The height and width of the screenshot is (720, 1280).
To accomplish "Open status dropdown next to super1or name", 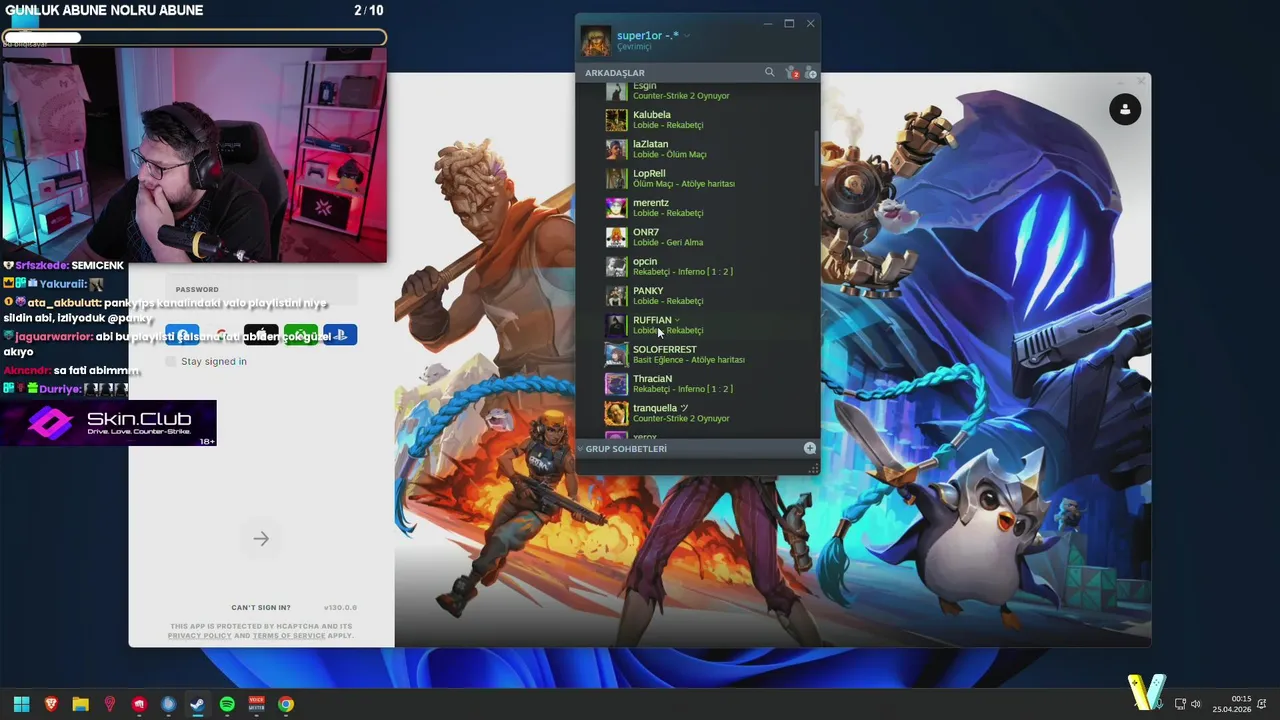I will (x=687, y=36).
